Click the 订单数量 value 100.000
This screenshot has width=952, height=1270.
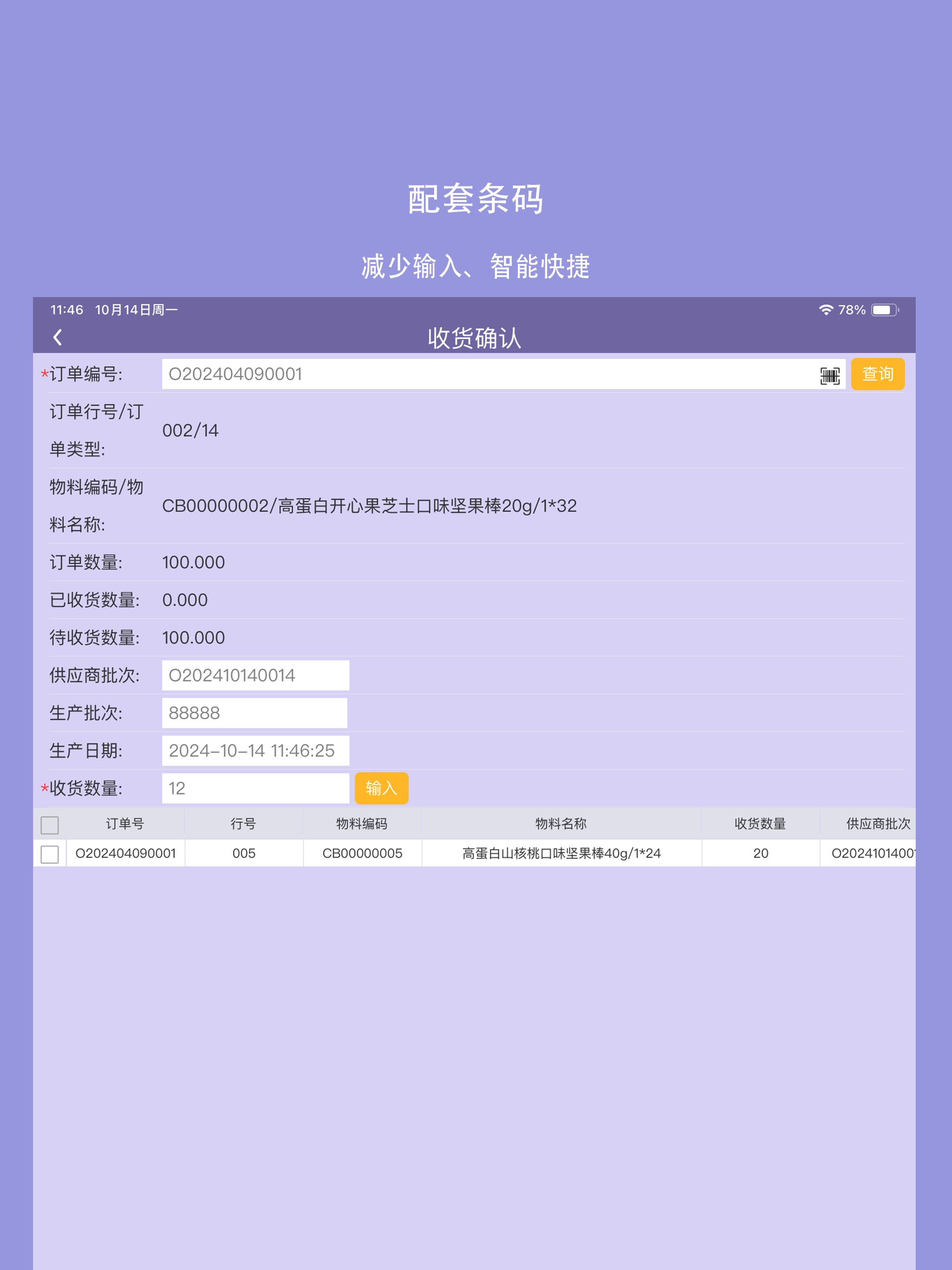click(x=193, y=562)
